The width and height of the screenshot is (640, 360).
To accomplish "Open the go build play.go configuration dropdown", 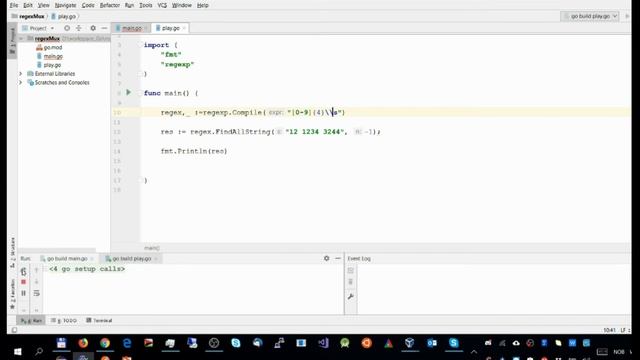I will click(590, 16).
